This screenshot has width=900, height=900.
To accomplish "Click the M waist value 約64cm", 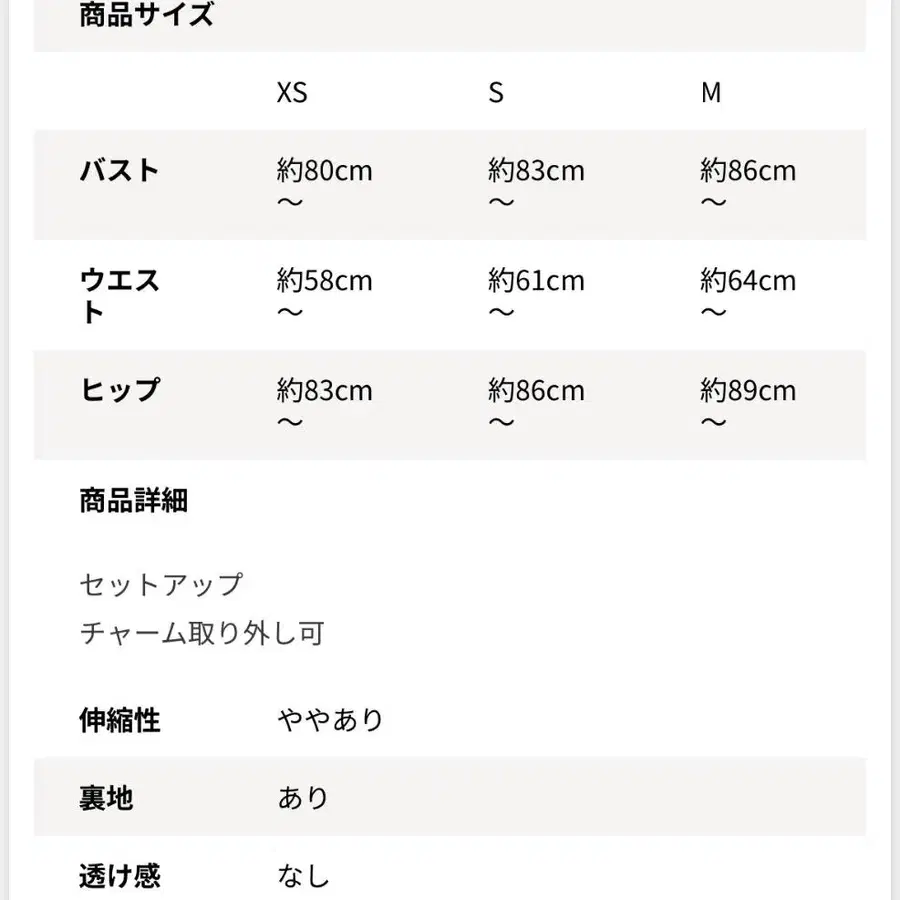I will 748,281.
